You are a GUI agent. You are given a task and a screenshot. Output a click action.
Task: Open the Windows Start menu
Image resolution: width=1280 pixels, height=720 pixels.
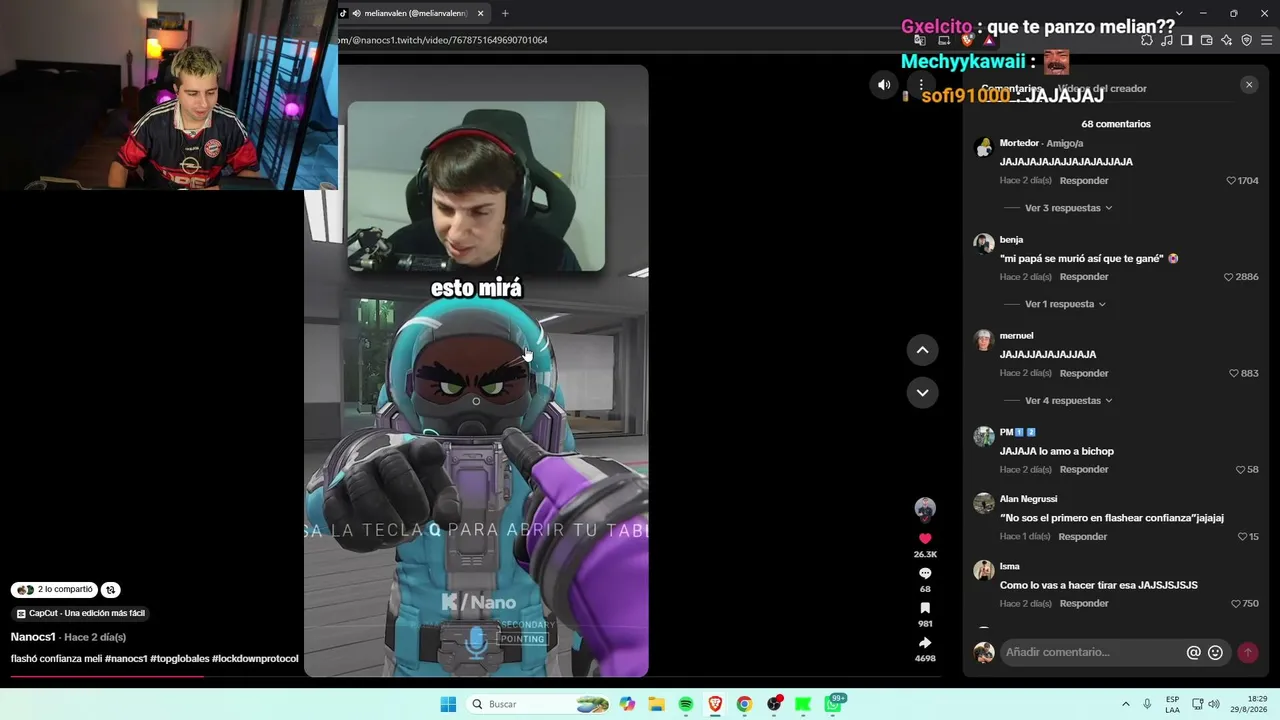pyautogui.click(x=448, y=704)
